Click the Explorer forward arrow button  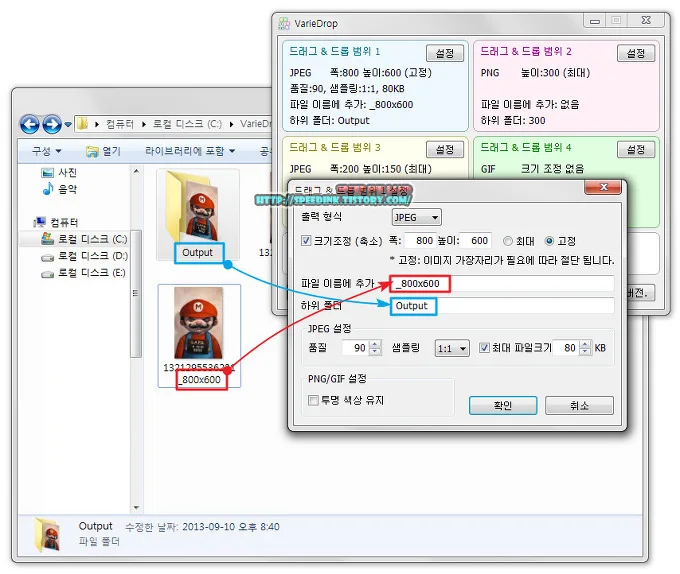(52, 124)
